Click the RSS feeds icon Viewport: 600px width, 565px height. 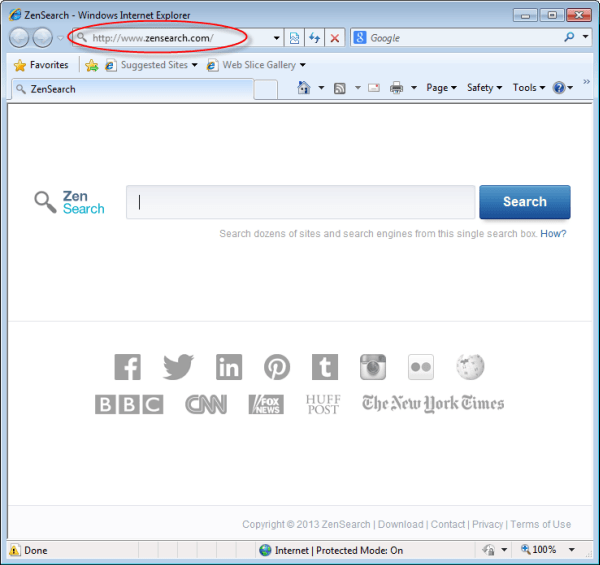coord(340,88)
